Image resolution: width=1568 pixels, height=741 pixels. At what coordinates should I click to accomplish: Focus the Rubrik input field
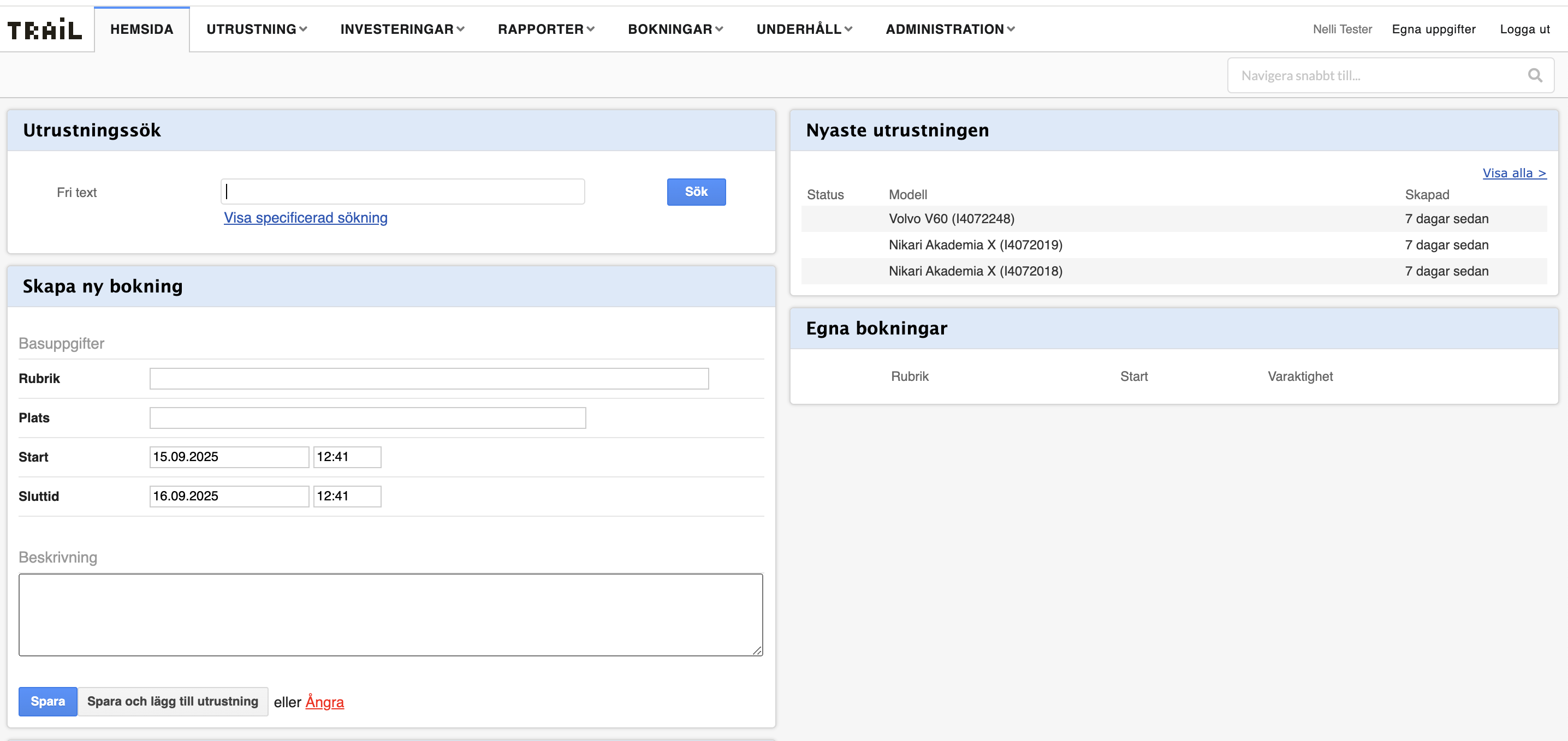click(x=429, y=378)
